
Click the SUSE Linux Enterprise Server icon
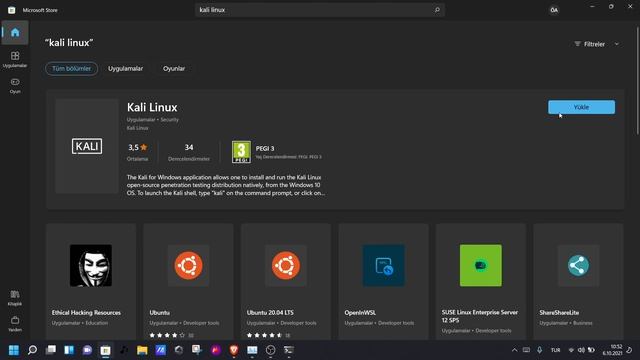481,265
